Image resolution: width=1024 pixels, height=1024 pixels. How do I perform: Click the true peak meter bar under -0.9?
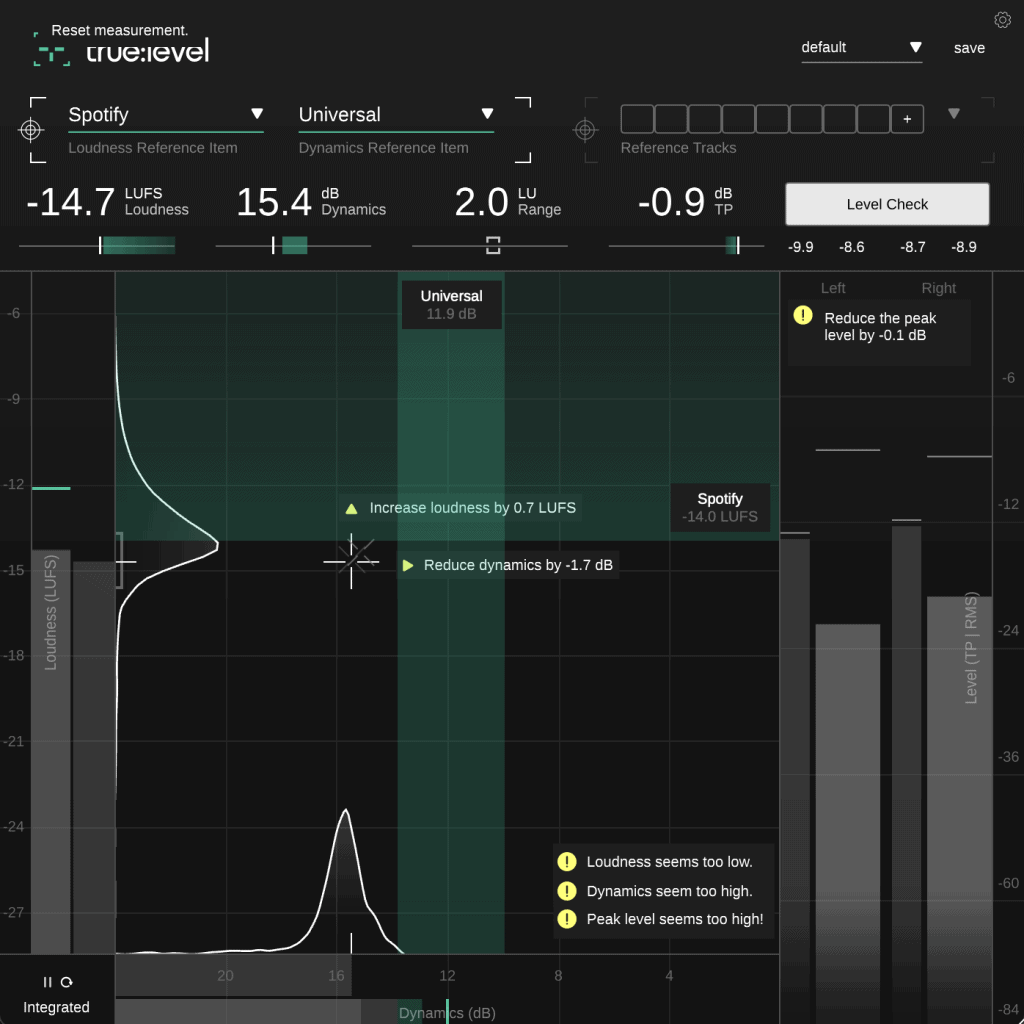click(x=686, y=246)
